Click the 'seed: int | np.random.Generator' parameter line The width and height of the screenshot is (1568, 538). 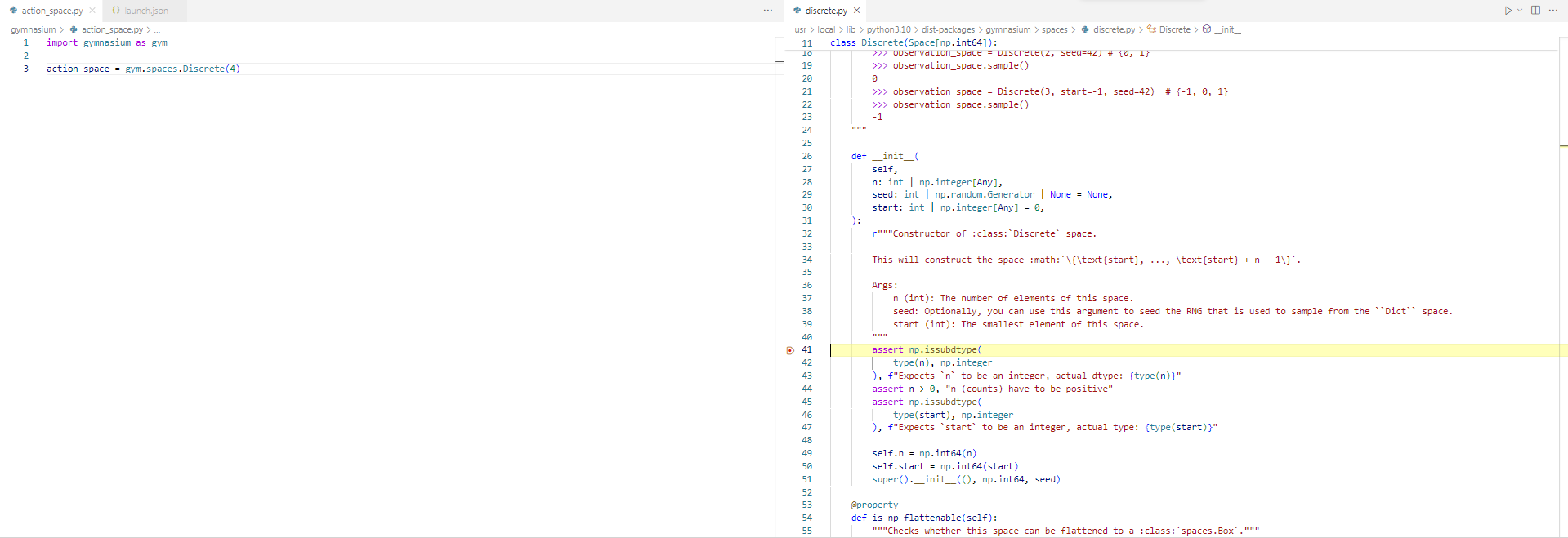(992, 194)
